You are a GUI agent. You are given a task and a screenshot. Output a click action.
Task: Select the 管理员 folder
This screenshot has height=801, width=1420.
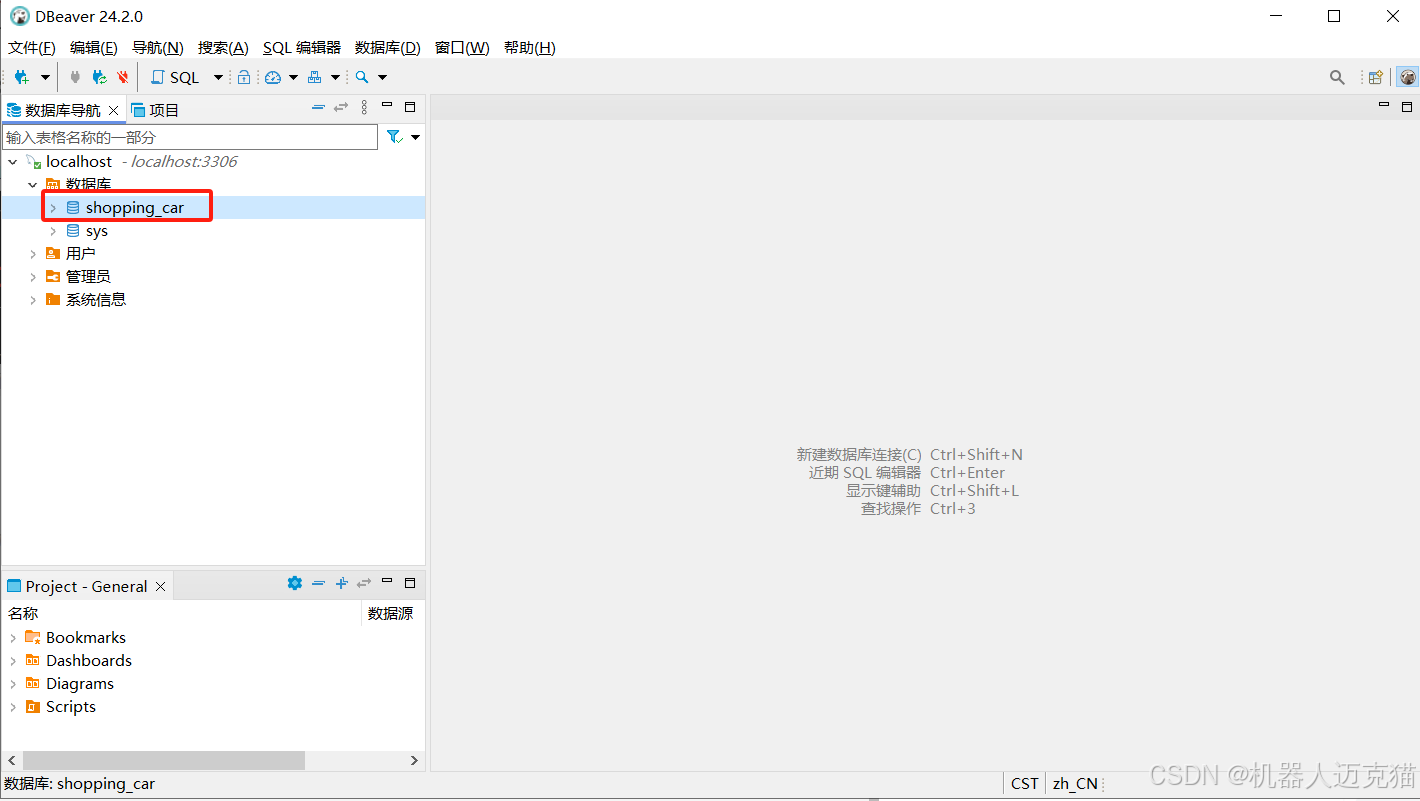point(88,277)
